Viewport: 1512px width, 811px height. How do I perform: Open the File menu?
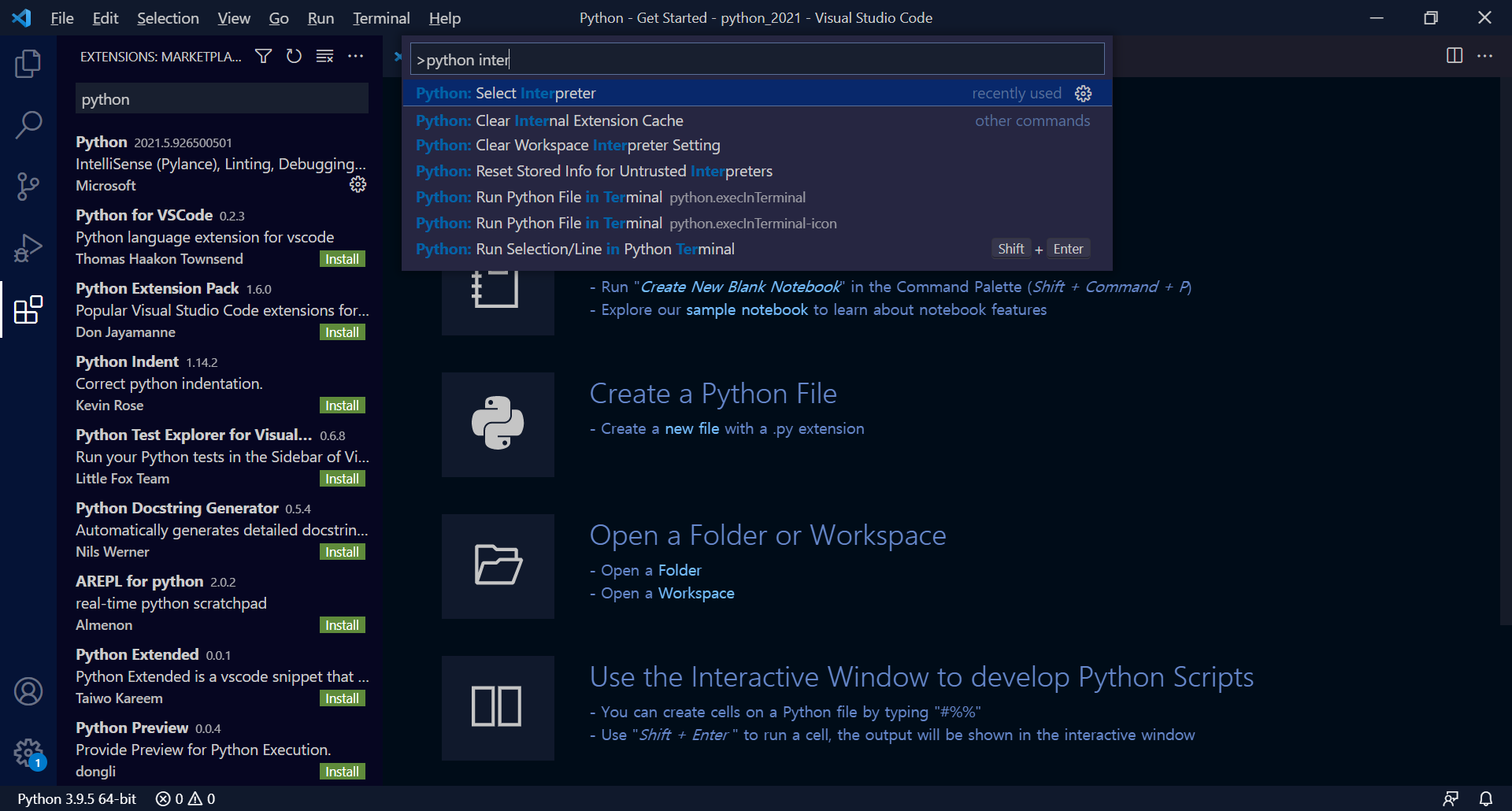pos(62,18)
